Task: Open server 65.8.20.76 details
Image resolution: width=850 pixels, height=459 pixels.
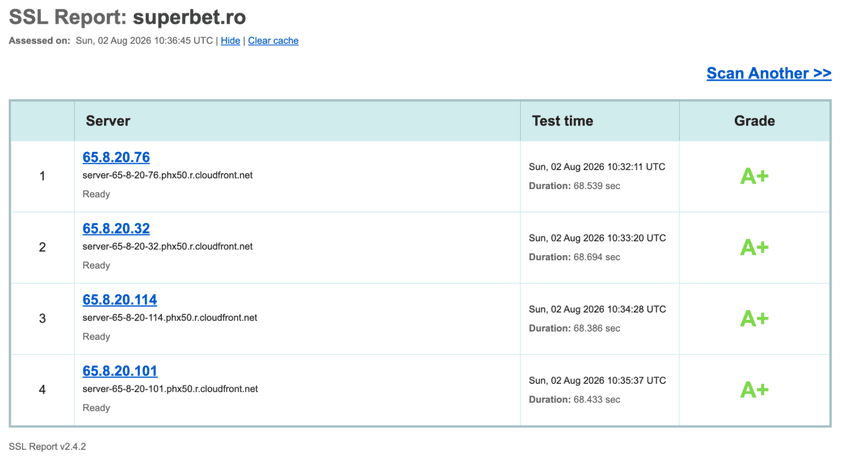Action: [116, 157]
